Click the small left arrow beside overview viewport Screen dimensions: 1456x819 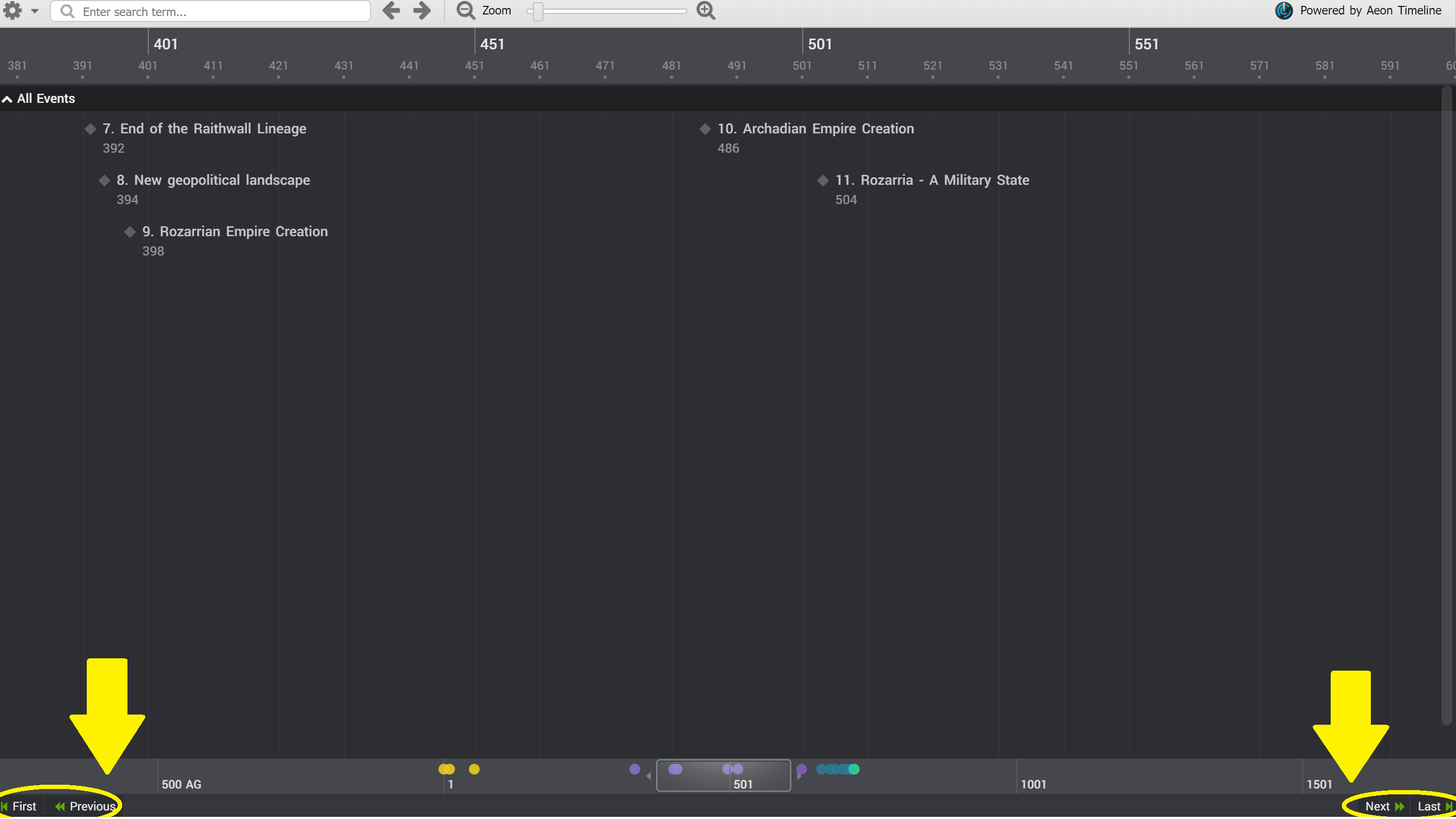pos(648,776)
